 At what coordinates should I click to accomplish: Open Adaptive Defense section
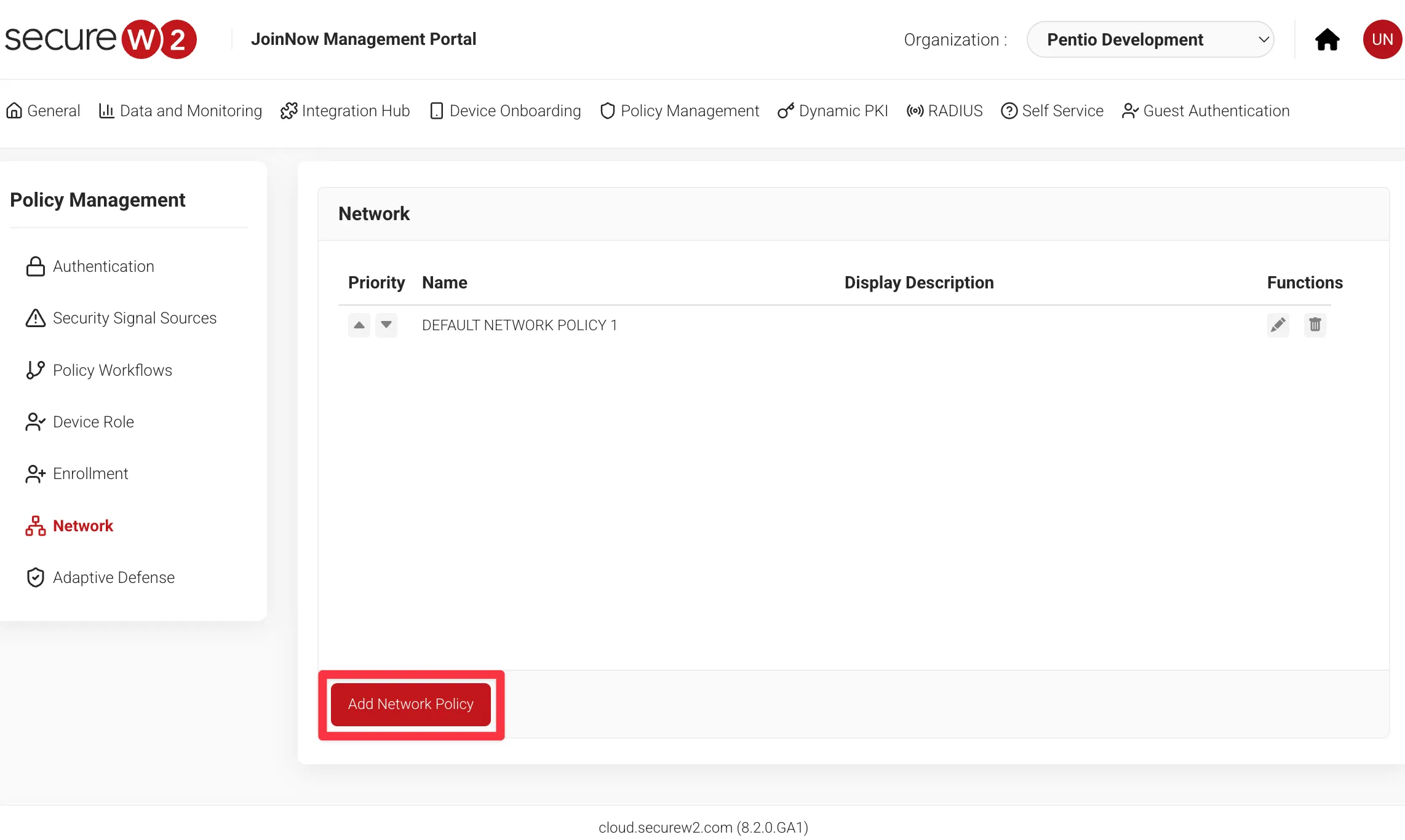click(113, 577)
